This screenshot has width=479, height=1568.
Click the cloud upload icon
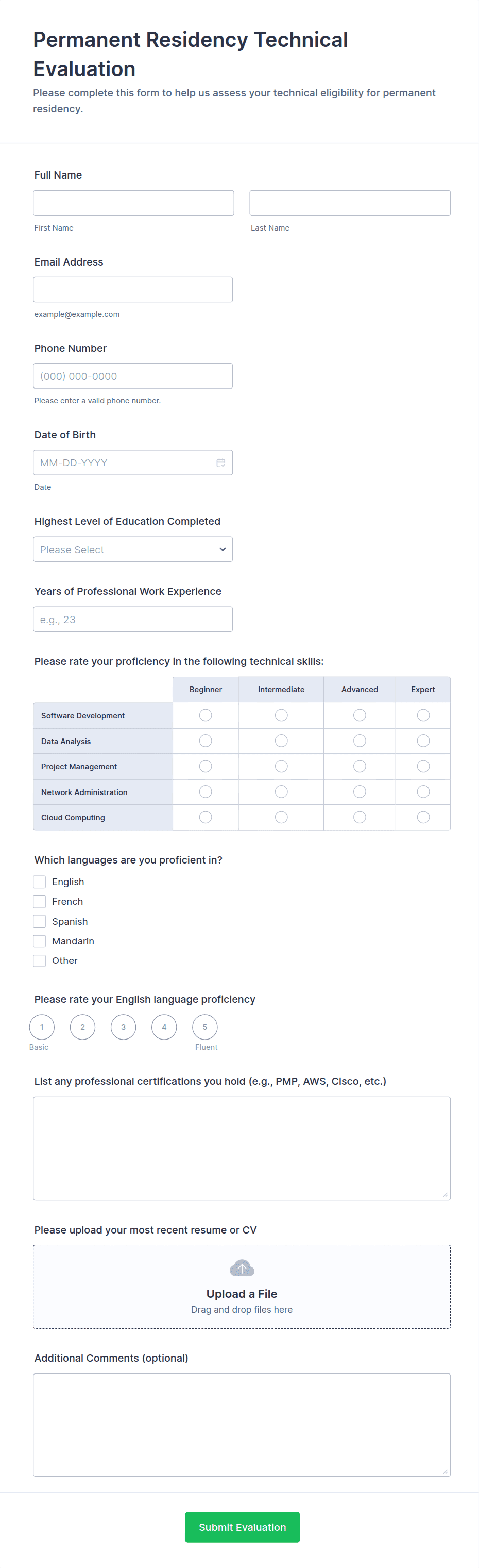tap(242, 1268)
